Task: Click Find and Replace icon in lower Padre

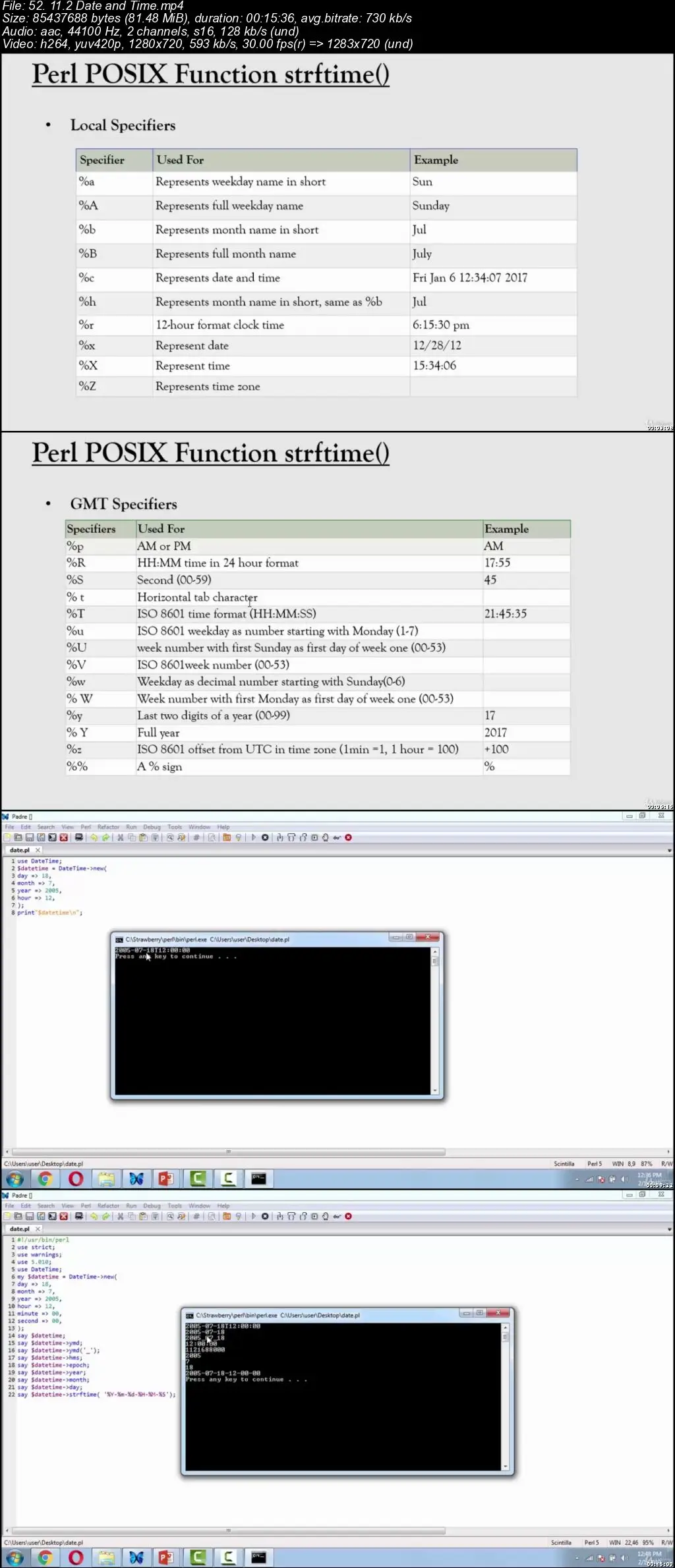Action: (x=181, y=1216)
